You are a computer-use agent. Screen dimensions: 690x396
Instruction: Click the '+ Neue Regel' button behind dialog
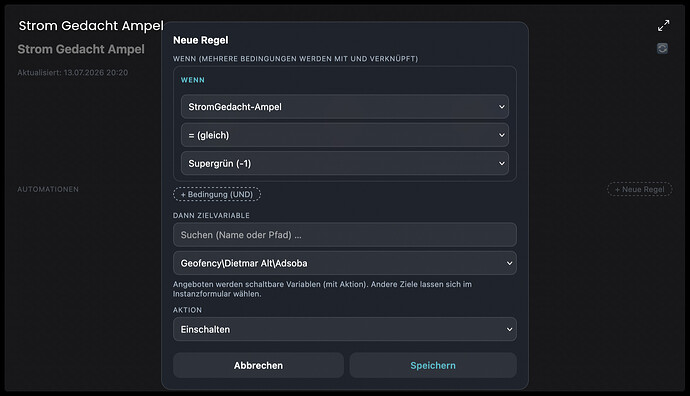tap(640, 189)
